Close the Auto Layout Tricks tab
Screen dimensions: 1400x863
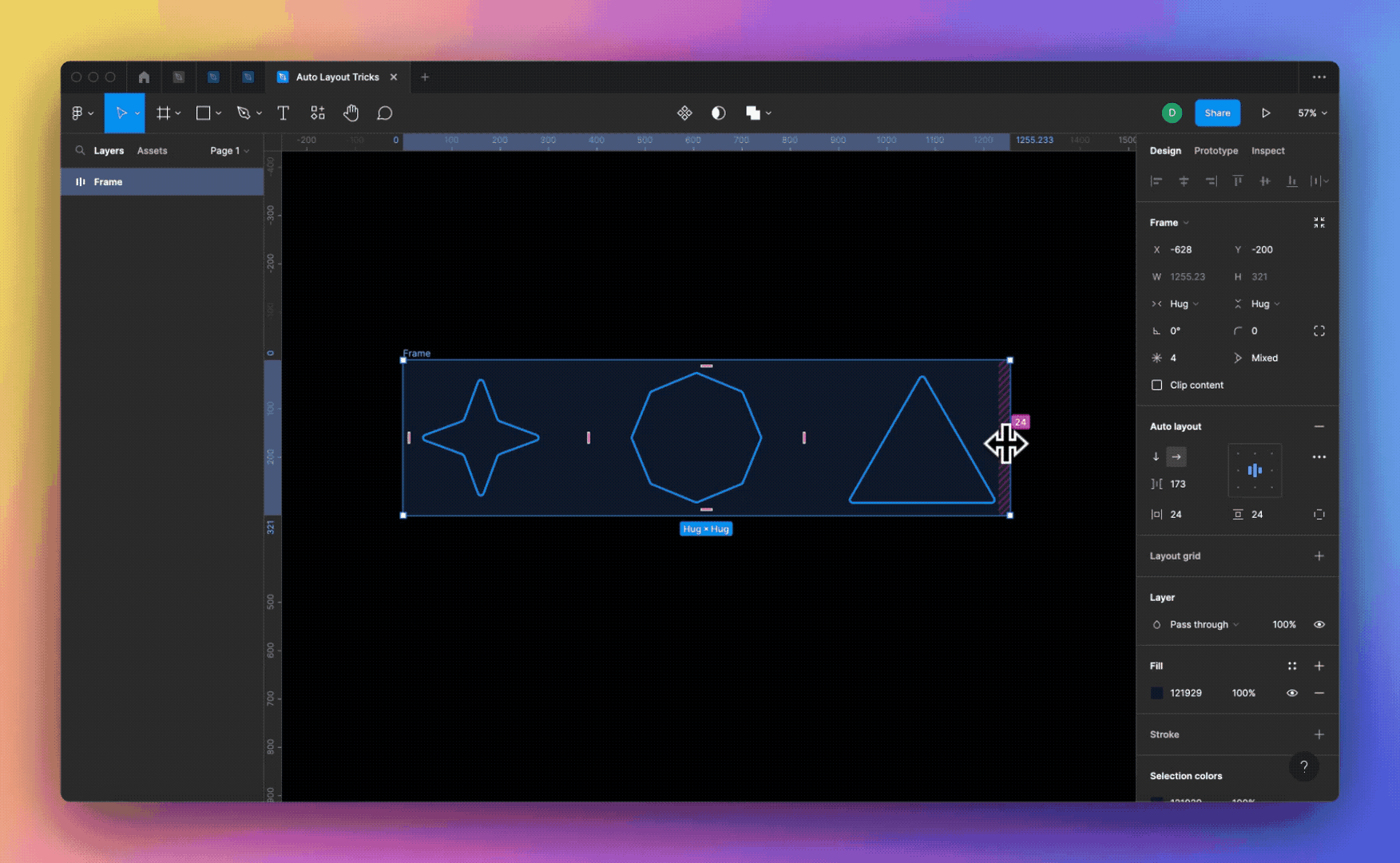click(x=394, y=77)
